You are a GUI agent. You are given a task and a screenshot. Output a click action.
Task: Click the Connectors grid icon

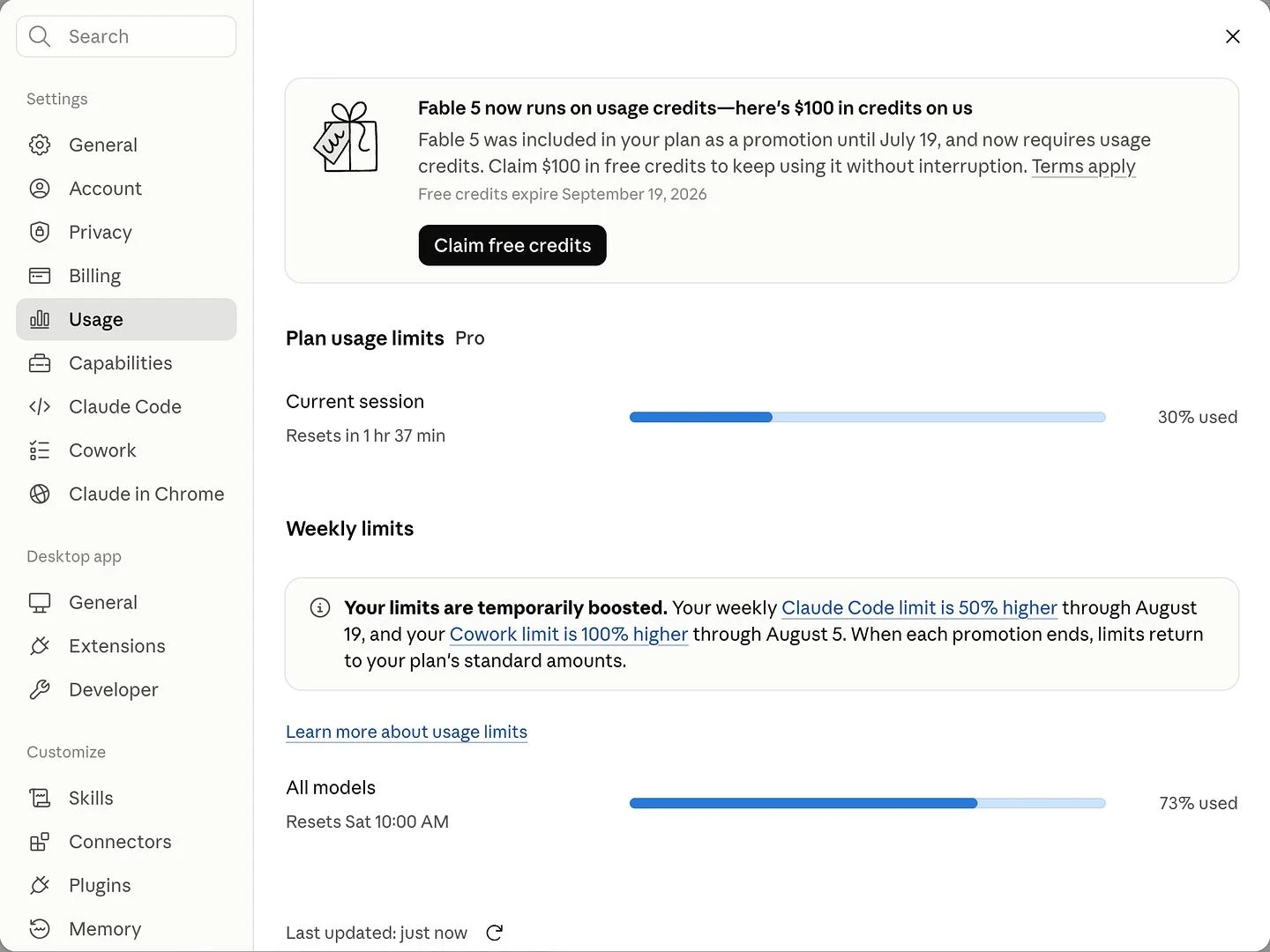[40, 842]
